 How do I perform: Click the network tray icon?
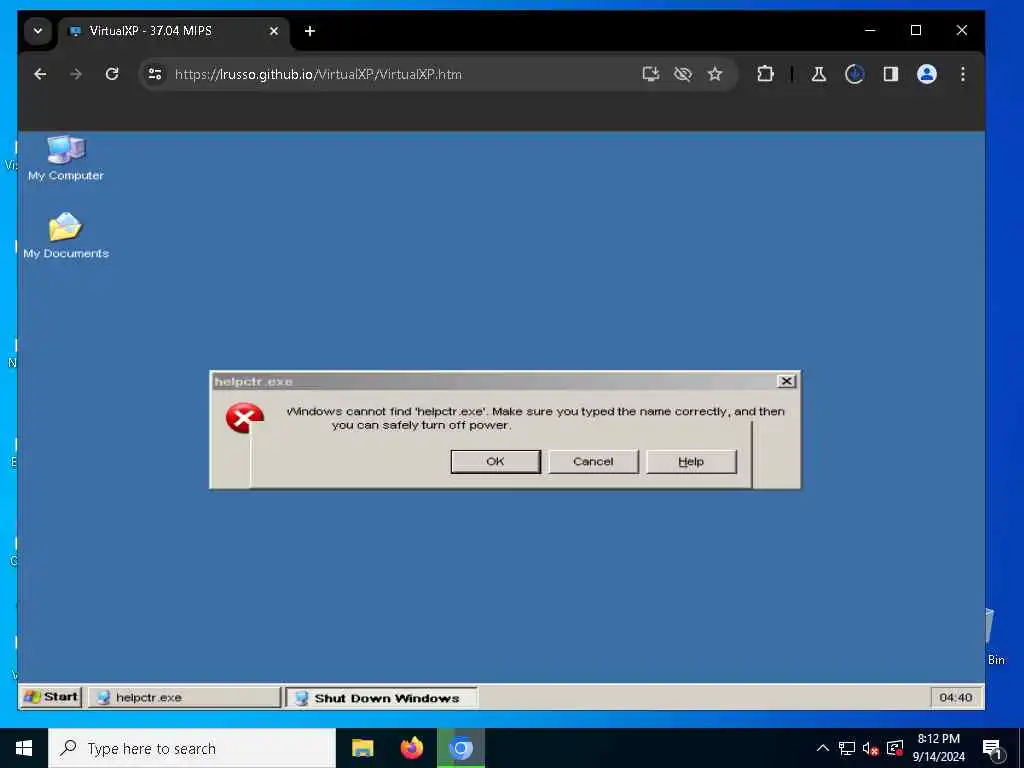(846, 748)
